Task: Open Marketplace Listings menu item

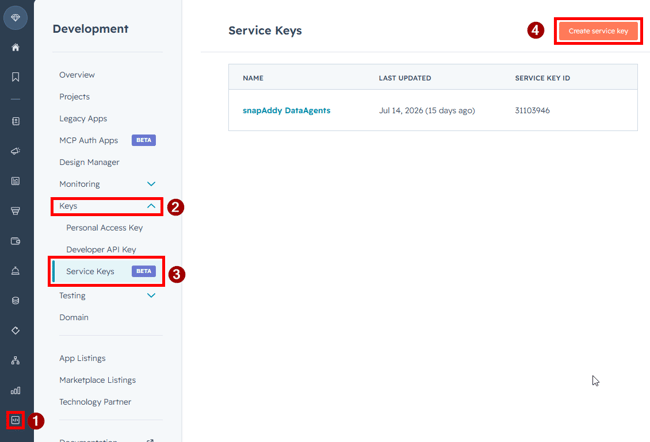Action: [x=97, y=380]
